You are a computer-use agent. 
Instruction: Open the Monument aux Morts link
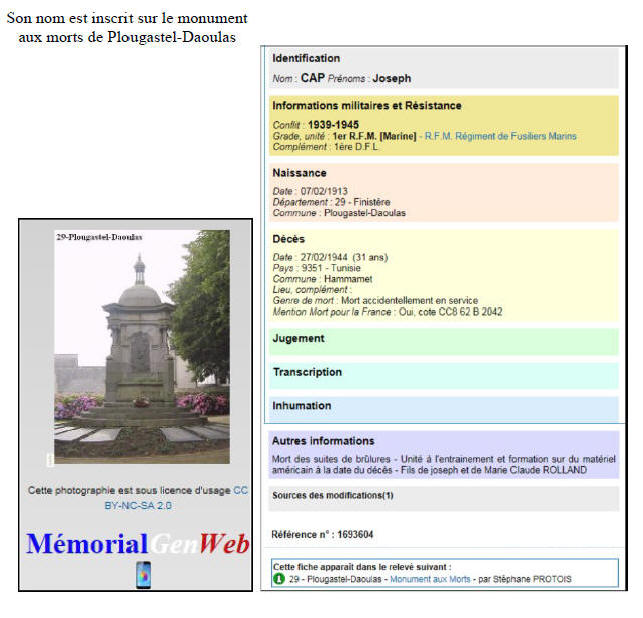click(430, 579)
